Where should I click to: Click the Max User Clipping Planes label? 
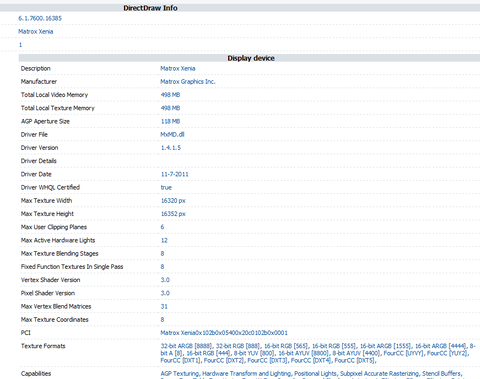click(x=54, y=227)
